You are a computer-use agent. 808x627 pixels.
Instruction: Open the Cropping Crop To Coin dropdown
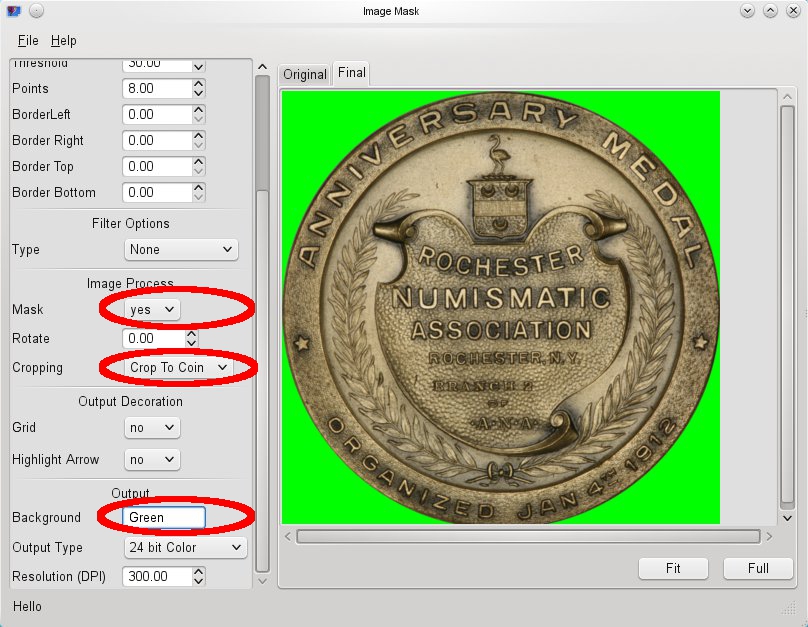178,368
